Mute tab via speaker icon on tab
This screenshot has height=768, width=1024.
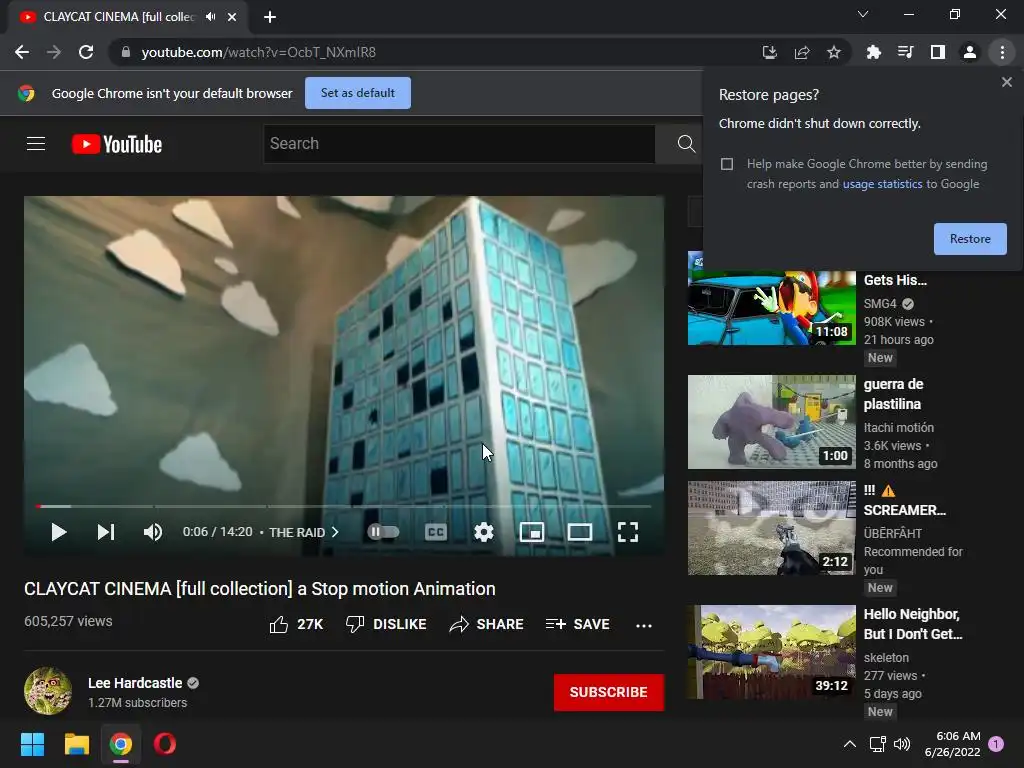[210, 17]
